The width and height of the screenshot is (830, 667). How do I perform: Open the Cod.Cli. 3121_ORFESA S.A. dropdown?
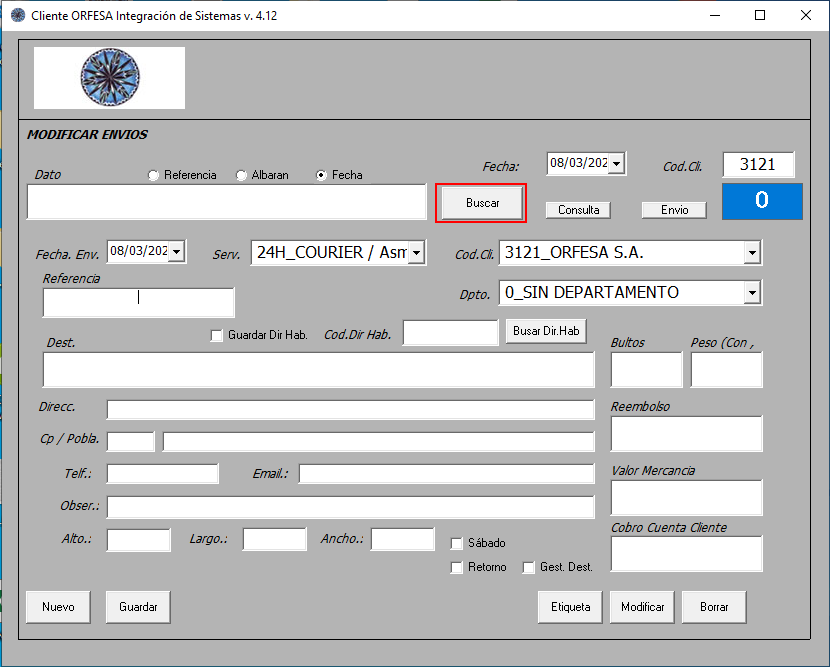tap(752, 253)
